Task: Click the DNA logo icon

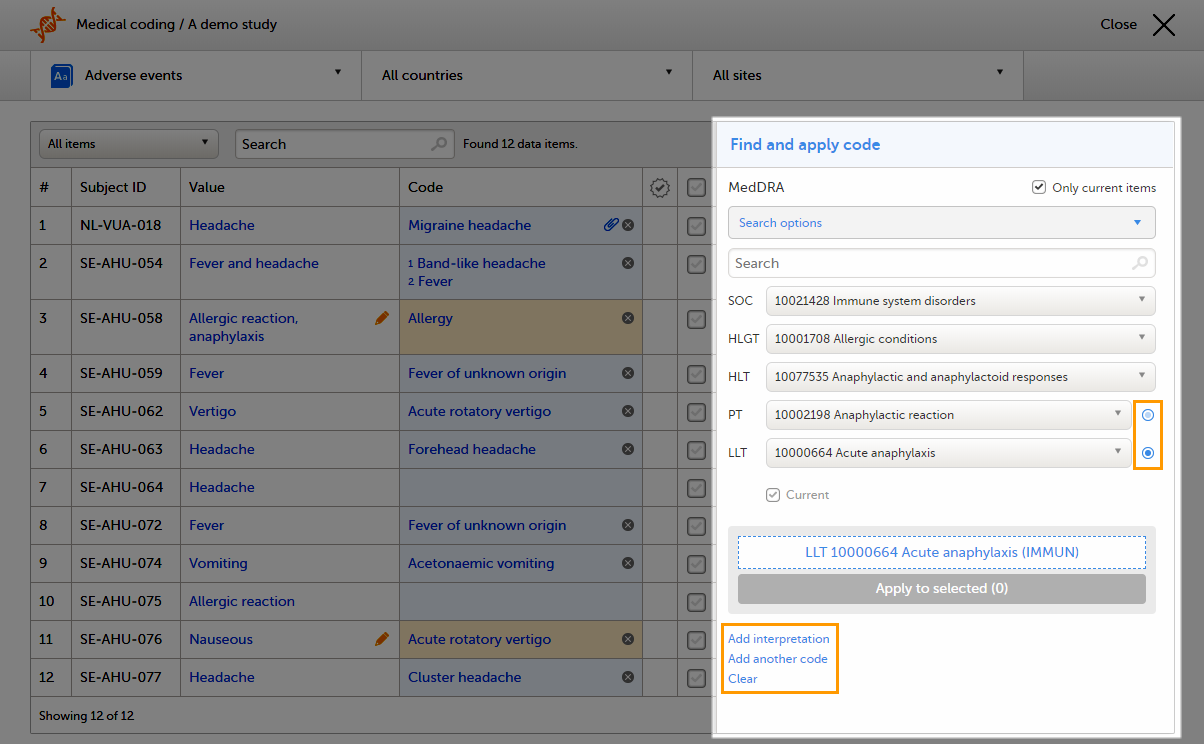Action: point(46,24)
